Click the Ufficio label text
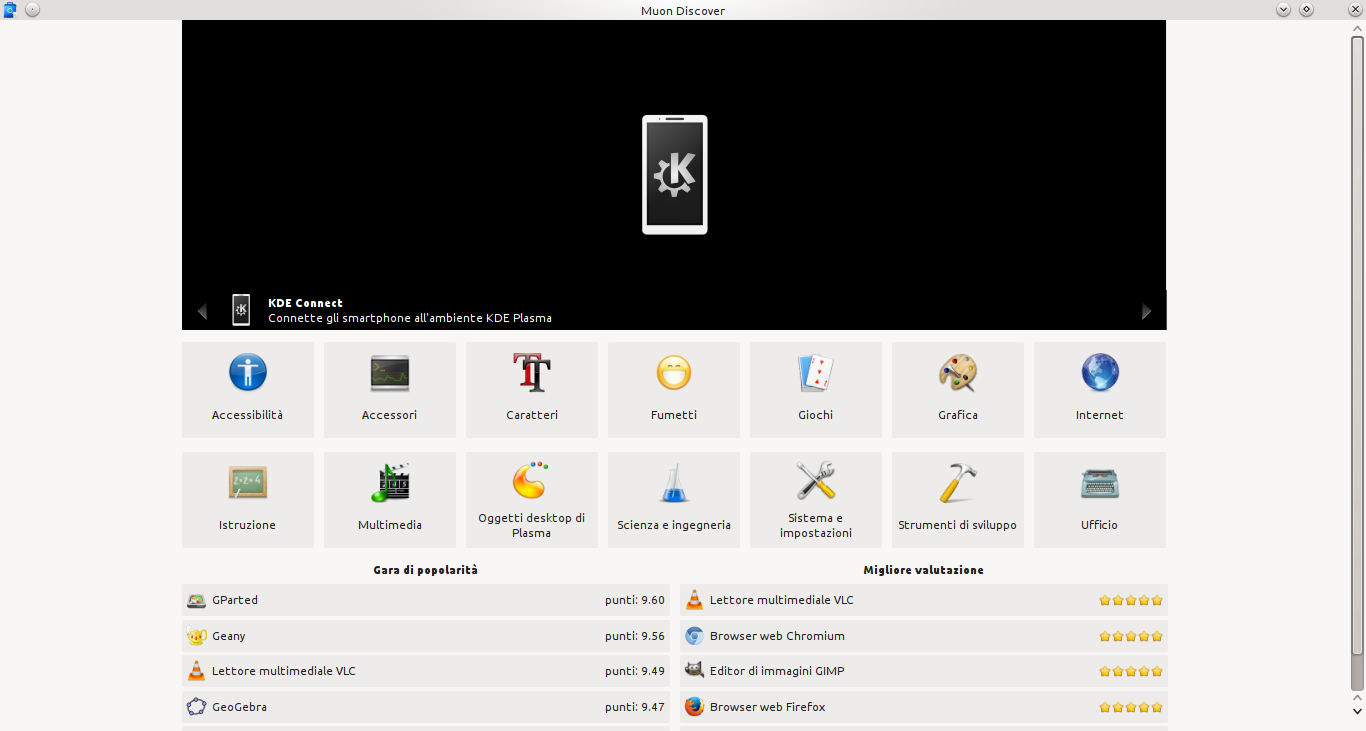The image size is (1366, 731). [1099, 525]
